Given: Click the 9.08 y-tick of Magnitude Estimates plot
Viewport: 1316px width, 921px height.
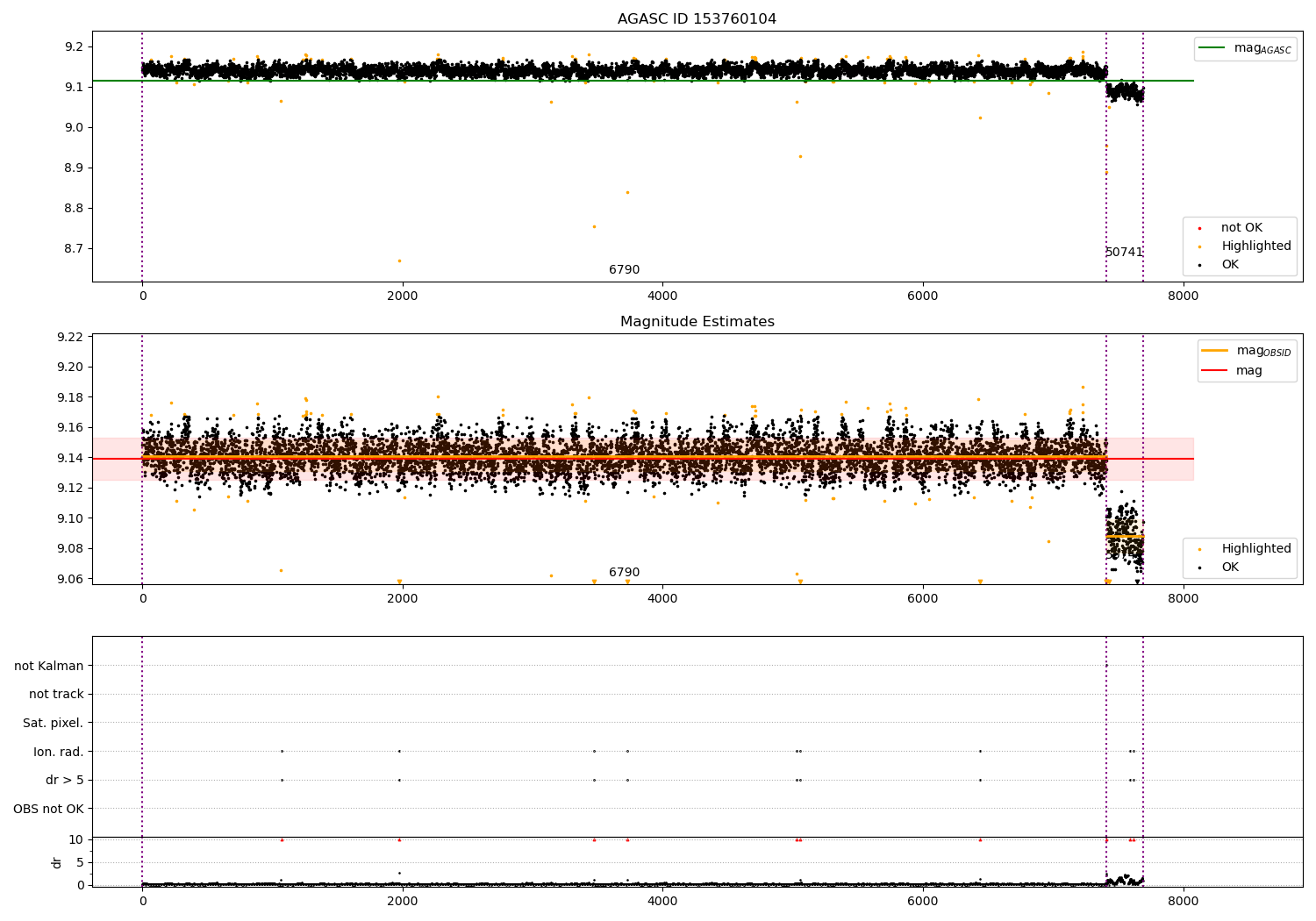Looking at the screenshot, I should point(71,549).
